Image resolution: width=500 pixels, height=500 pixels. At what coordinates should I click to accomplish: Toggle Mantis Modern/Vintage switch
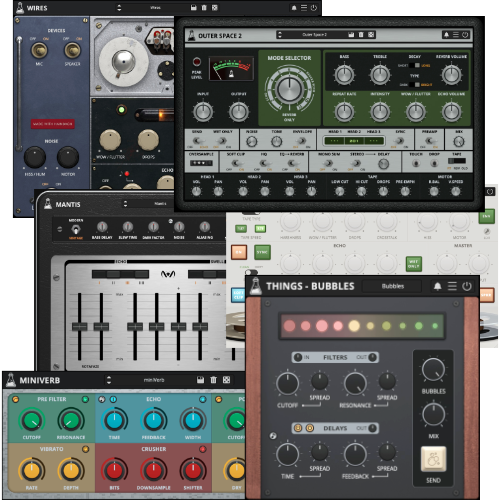[x=76, y=229]
